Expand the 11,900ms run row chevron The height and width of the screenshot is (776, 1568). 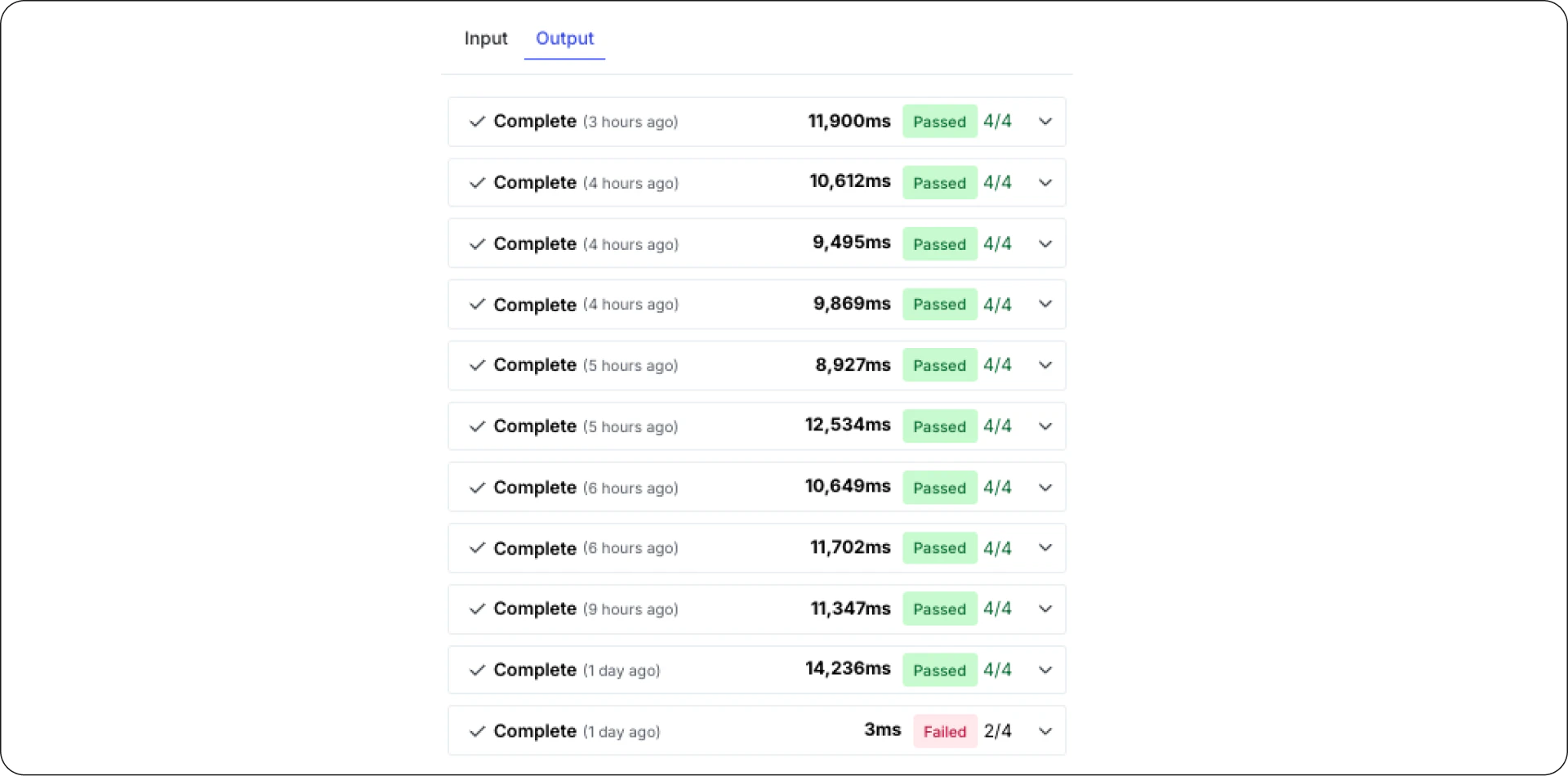click(1045, 122)
